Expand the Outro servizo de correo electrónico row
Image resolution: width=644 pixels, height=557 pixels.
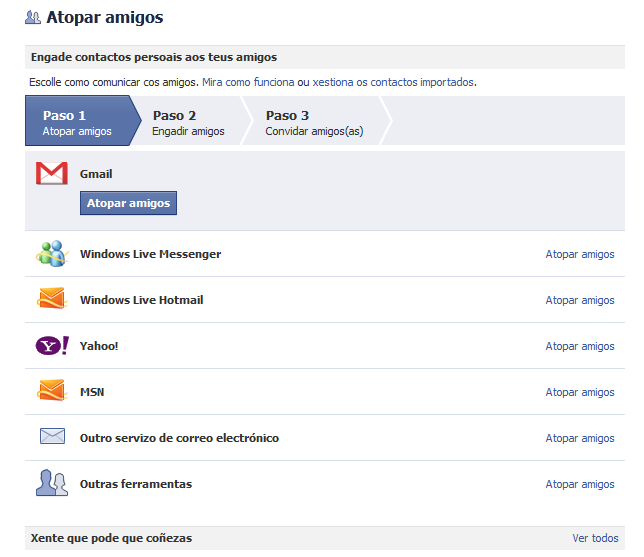179,438
